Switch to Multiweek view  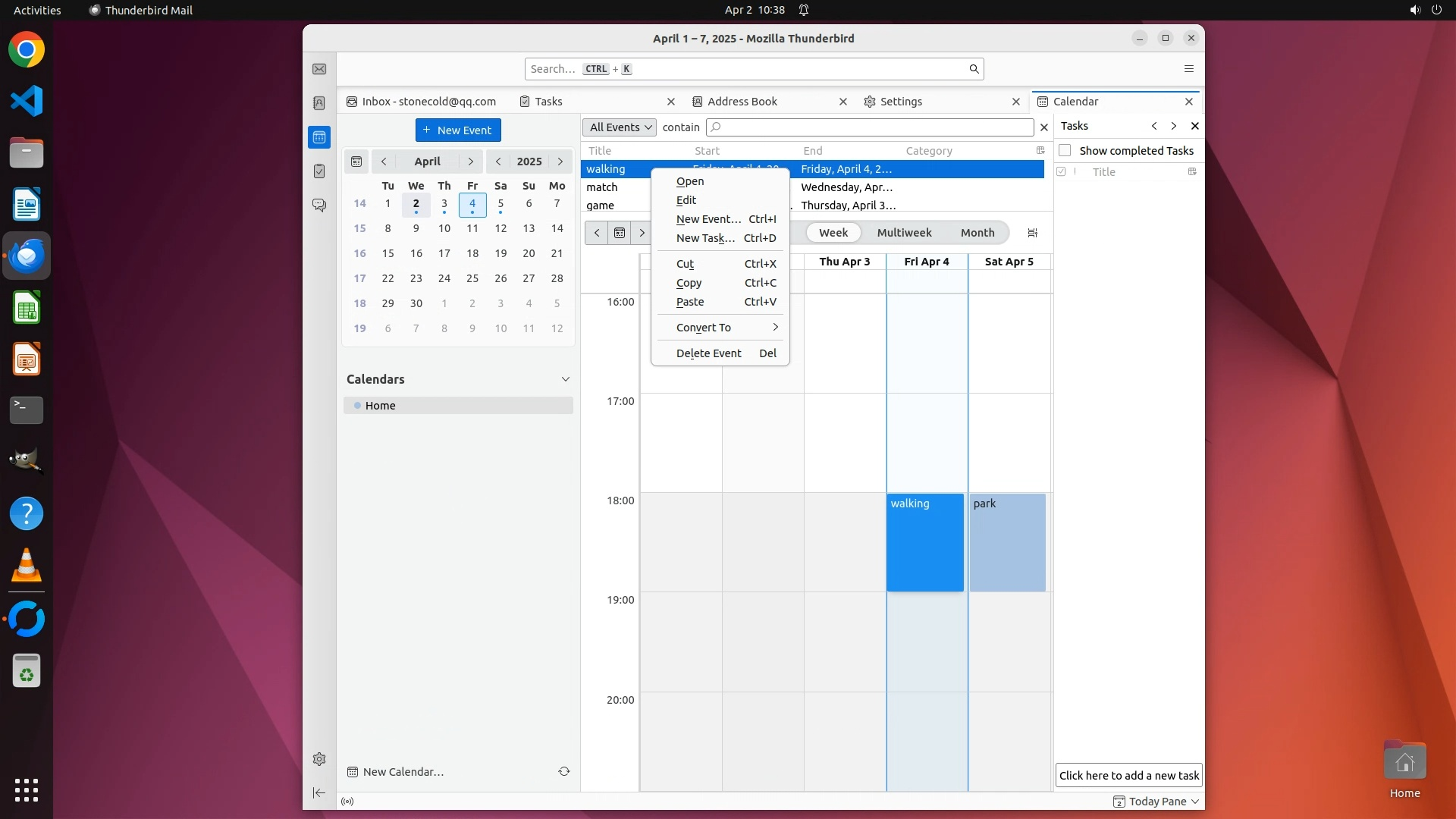click(x=904, y=233)
